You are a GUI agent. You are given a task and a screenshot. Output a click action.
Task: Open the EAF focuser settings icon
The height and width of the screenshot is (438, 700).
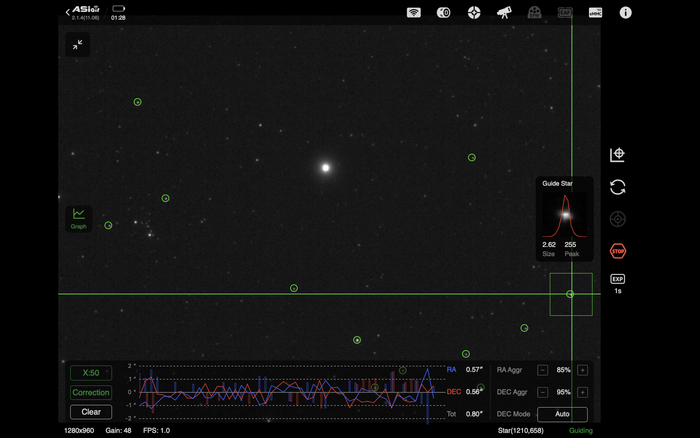tap(565, 13)
